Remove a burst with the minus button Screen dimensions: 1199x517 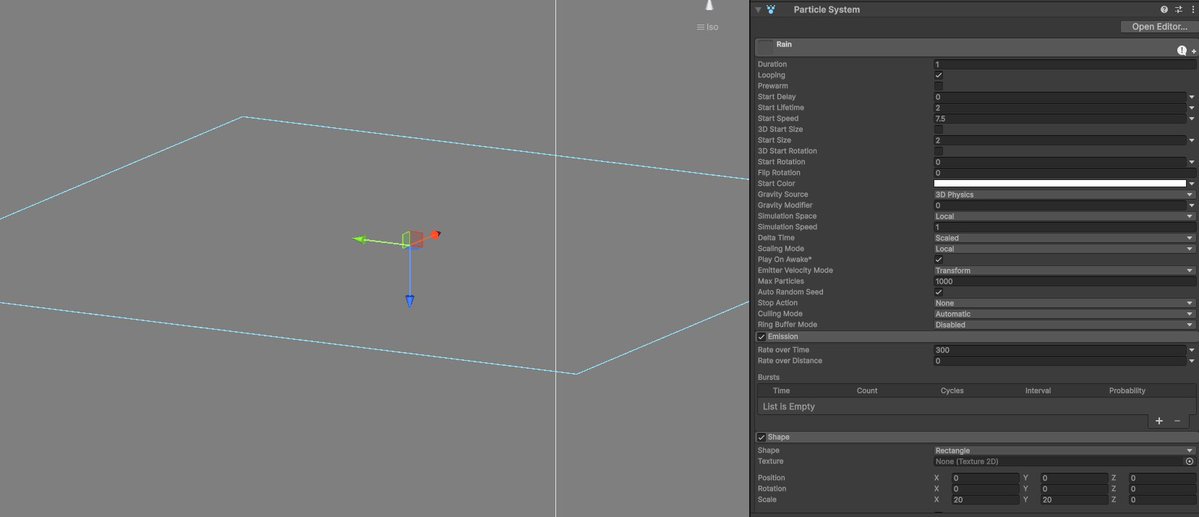point(1177,421)
